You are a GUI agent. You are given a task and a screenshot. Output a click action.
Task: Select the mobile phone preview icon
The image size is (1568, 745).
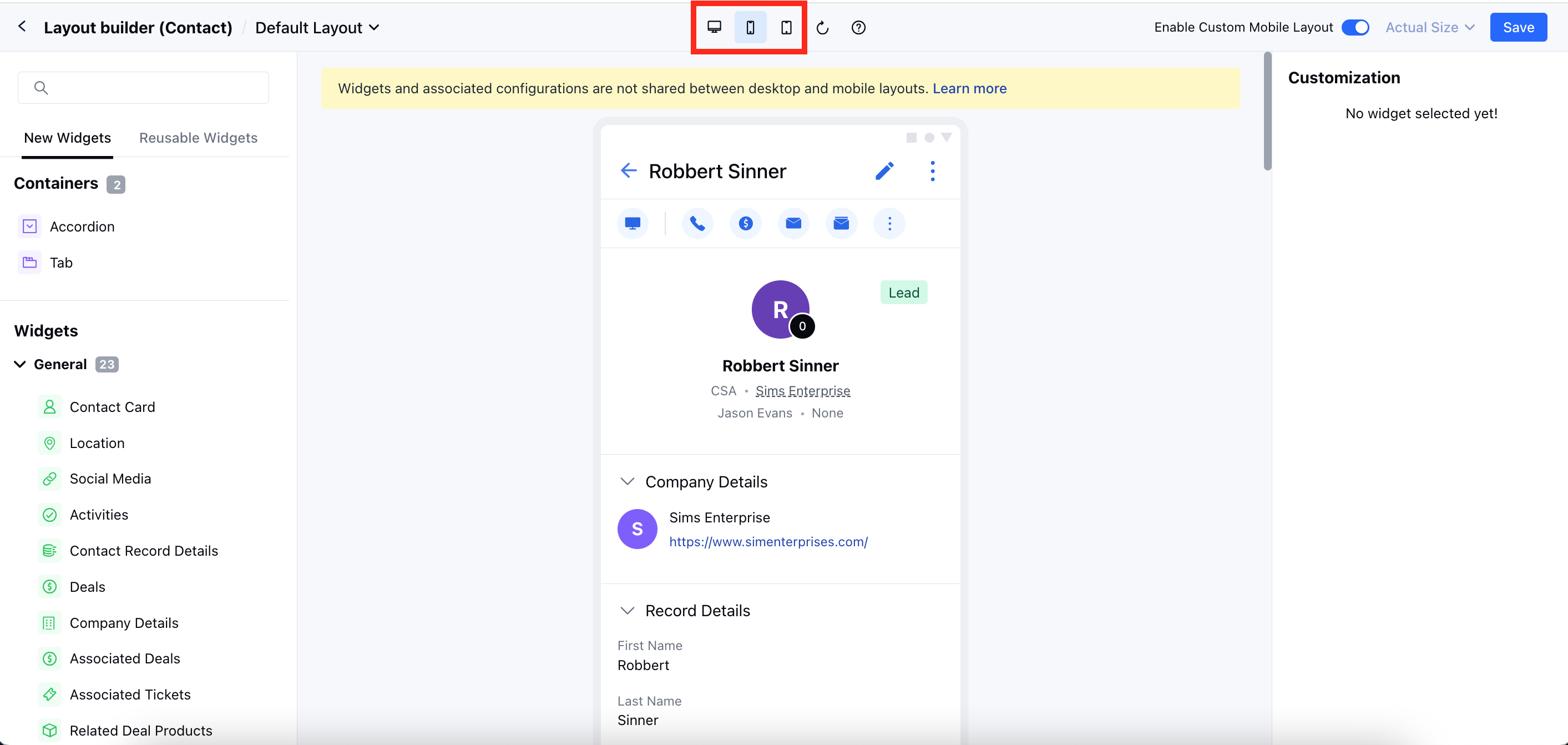click(750, 27)
